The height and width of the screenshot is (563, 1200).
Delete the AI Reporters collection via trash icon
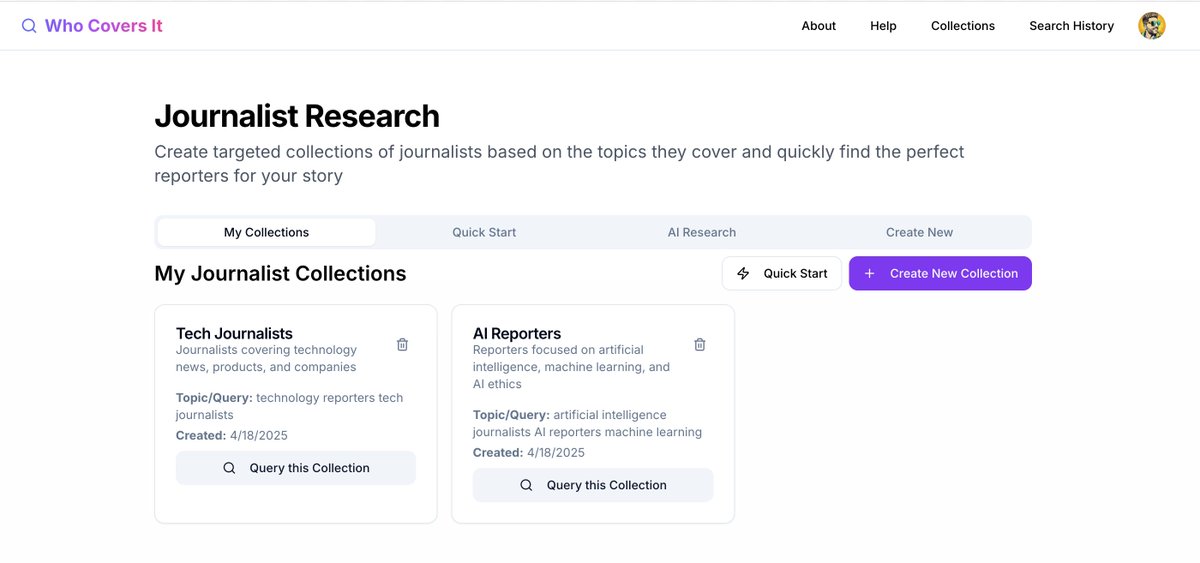point(700,344)
